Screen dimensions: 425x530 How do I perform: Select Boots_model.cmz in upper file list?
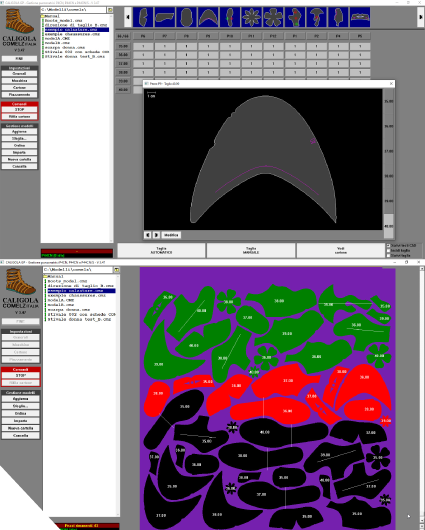[x=64, y=21]
